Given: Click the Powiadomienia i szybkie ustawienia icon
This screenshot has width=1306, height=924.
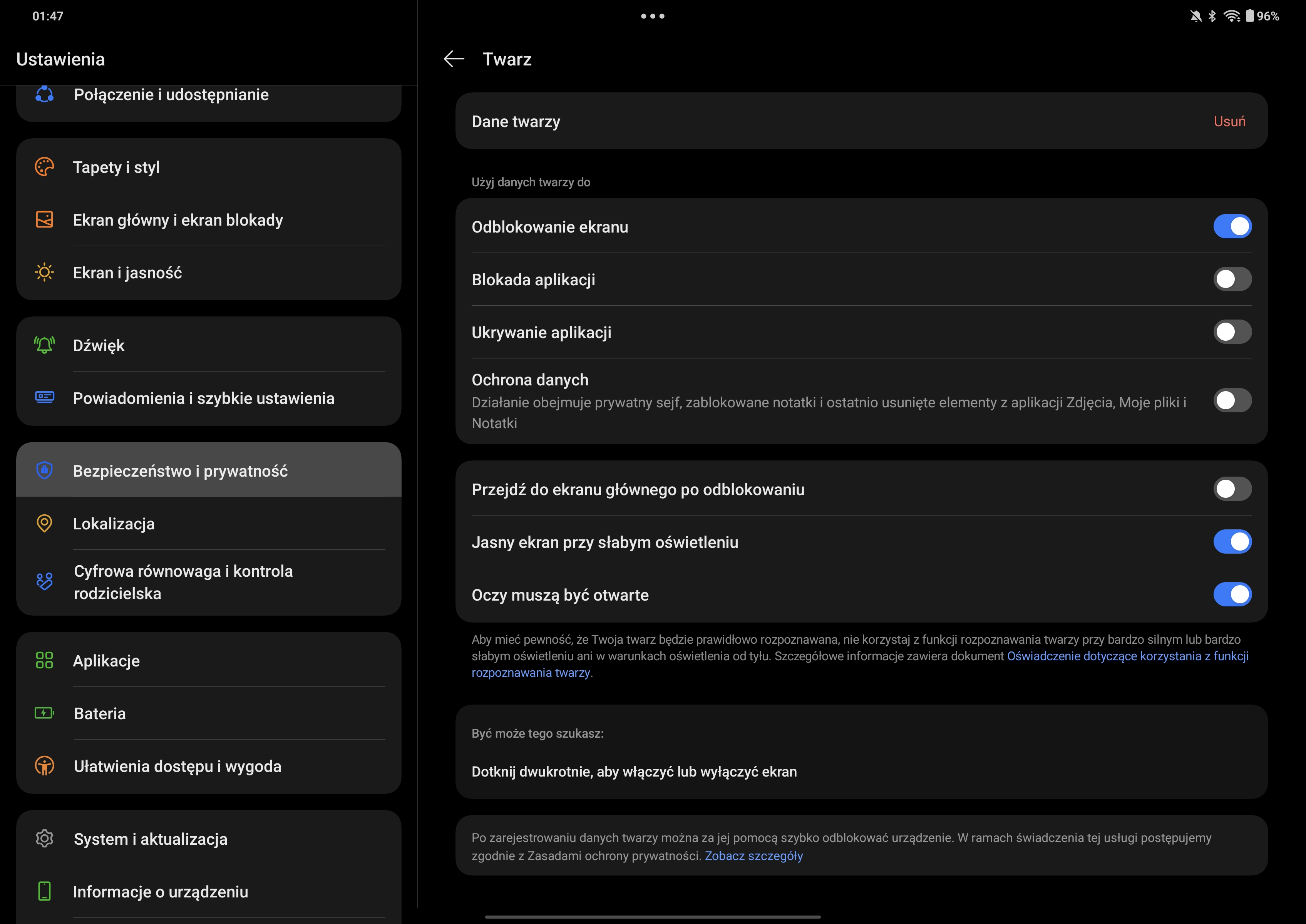Looking at the screenshot, I should [x=44, y=397].
